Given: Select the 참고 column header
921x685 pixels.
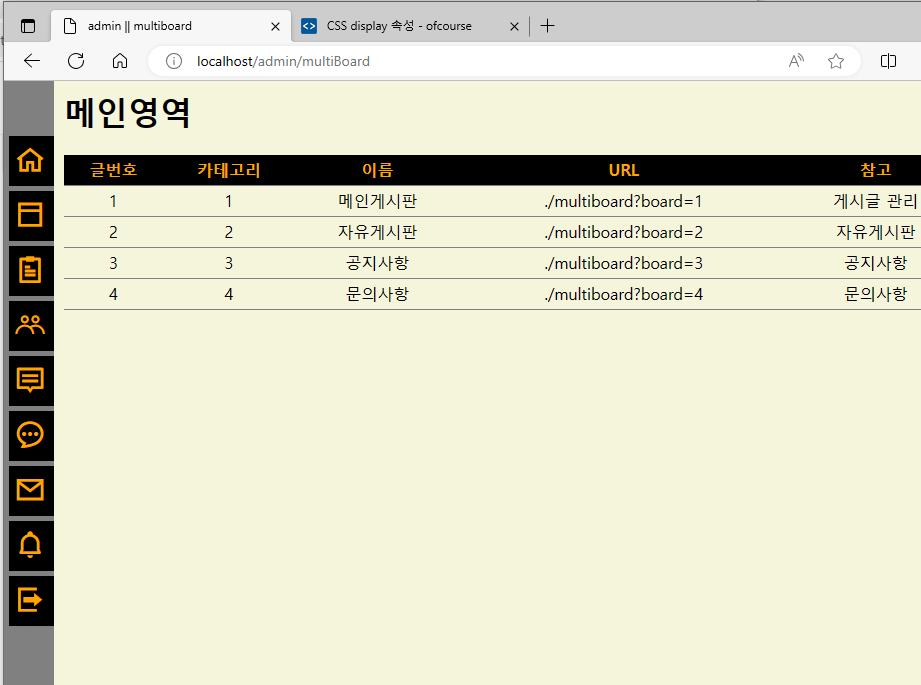Looking at the screenshot, I should (x=875, y=170).
